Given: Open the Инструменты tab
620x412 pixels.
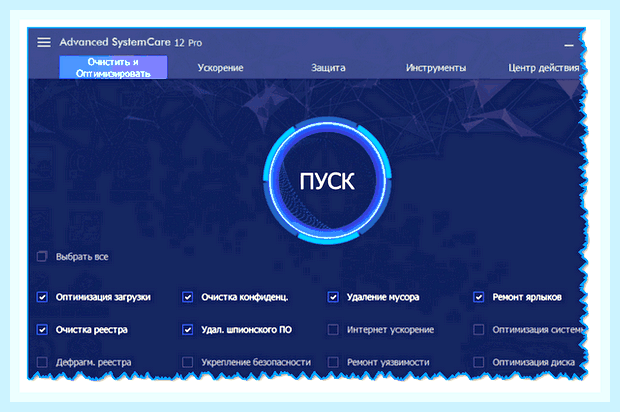Looking at the screenshot, I should coord(436,68).
